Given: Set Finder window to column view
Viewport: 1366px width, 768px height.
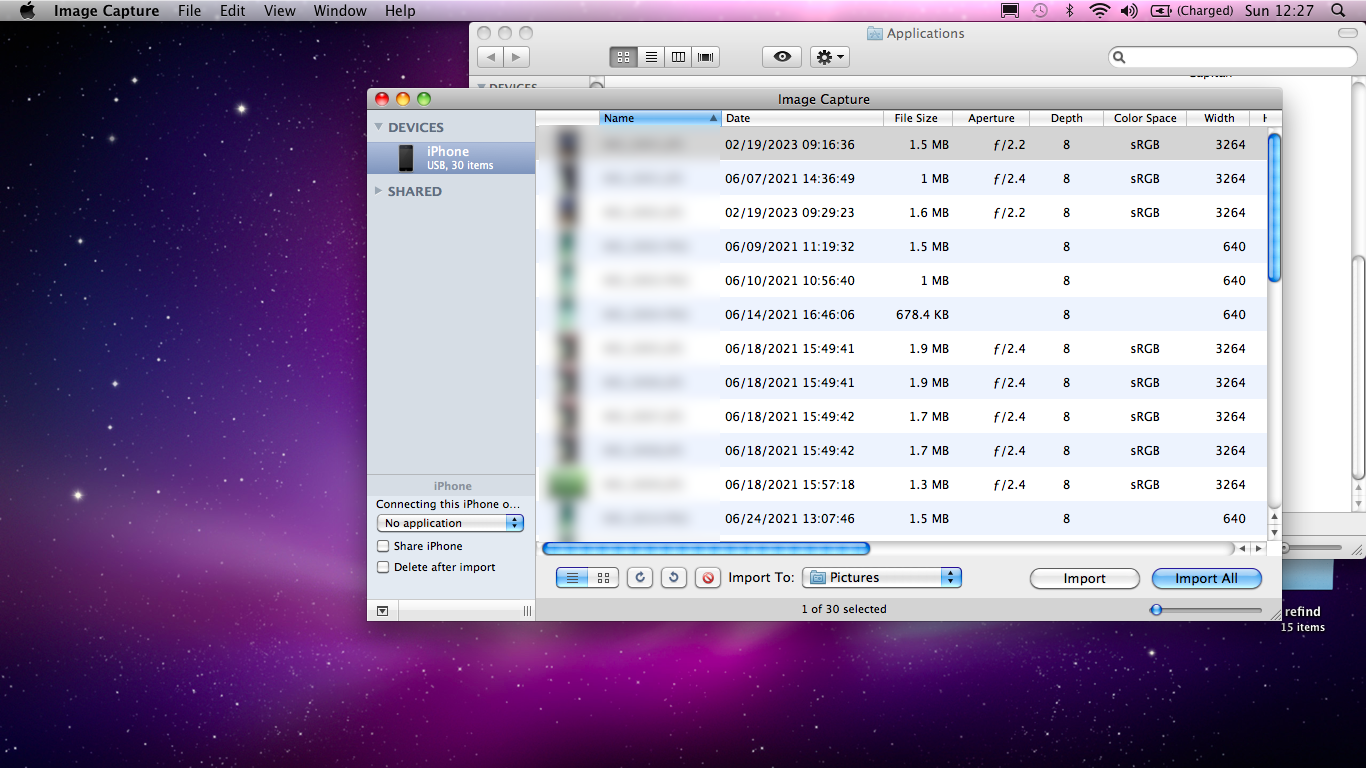Looking at the screenshot, I should tap(678, 57).
